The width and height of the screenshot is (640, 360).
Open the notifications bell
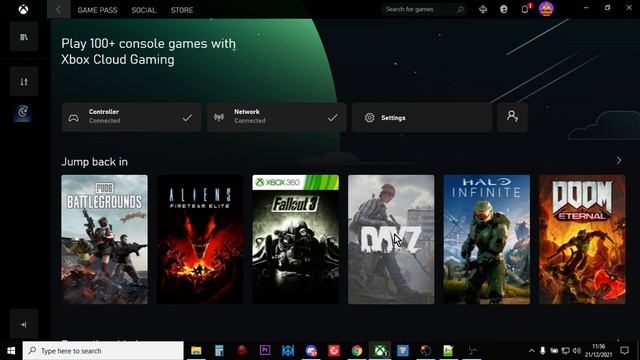525,9
